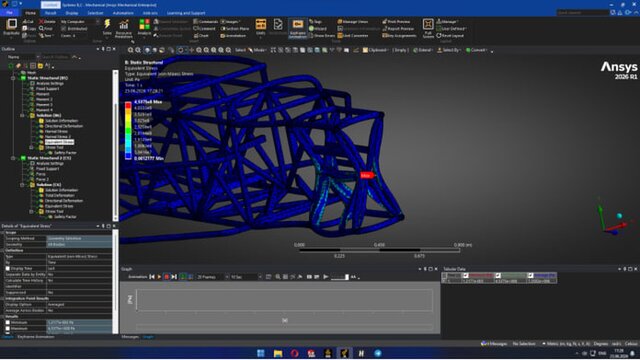640x360 pixels.
Task: Toggle the Average column checkbox in Tabular Data
Action: (531, 276)
